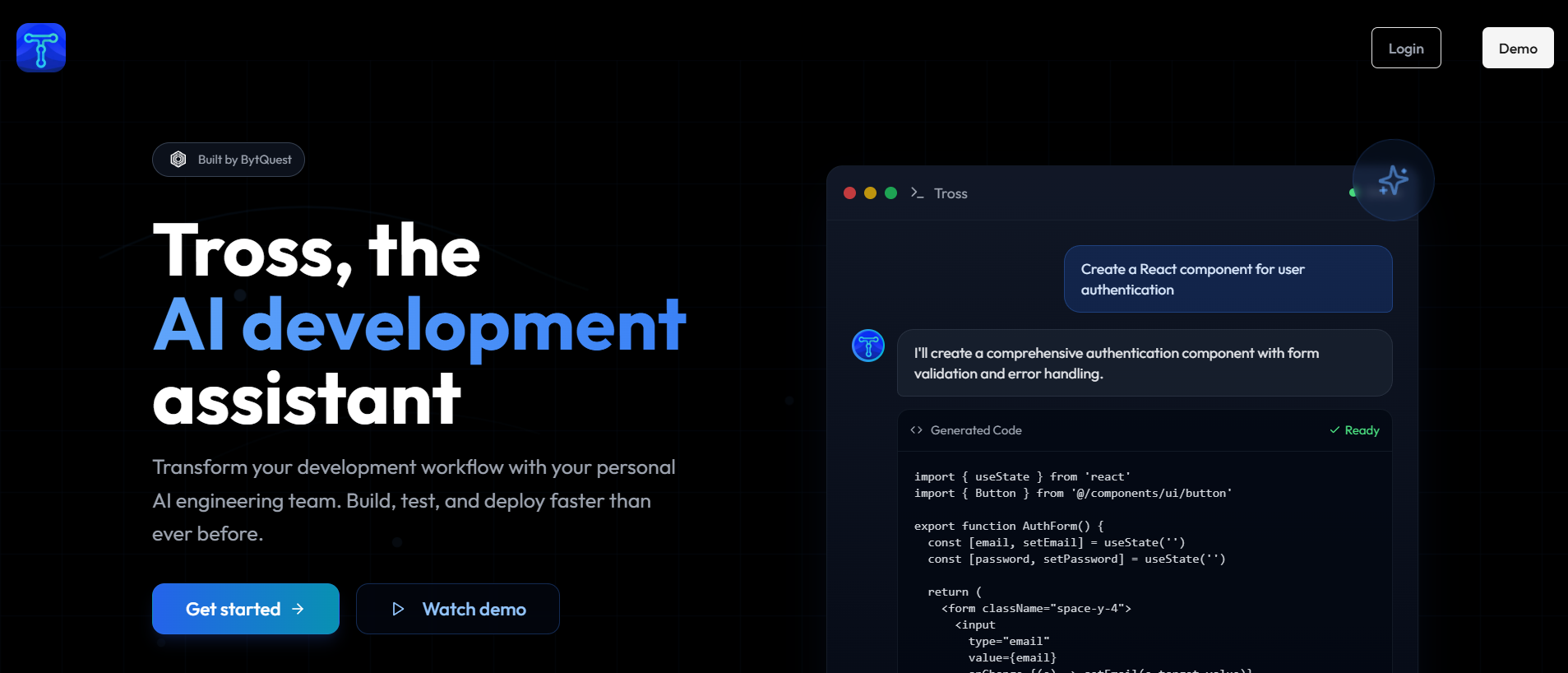Click the Get started button
The height and width of the screenshot is (673, 1568).
[246, 609]
